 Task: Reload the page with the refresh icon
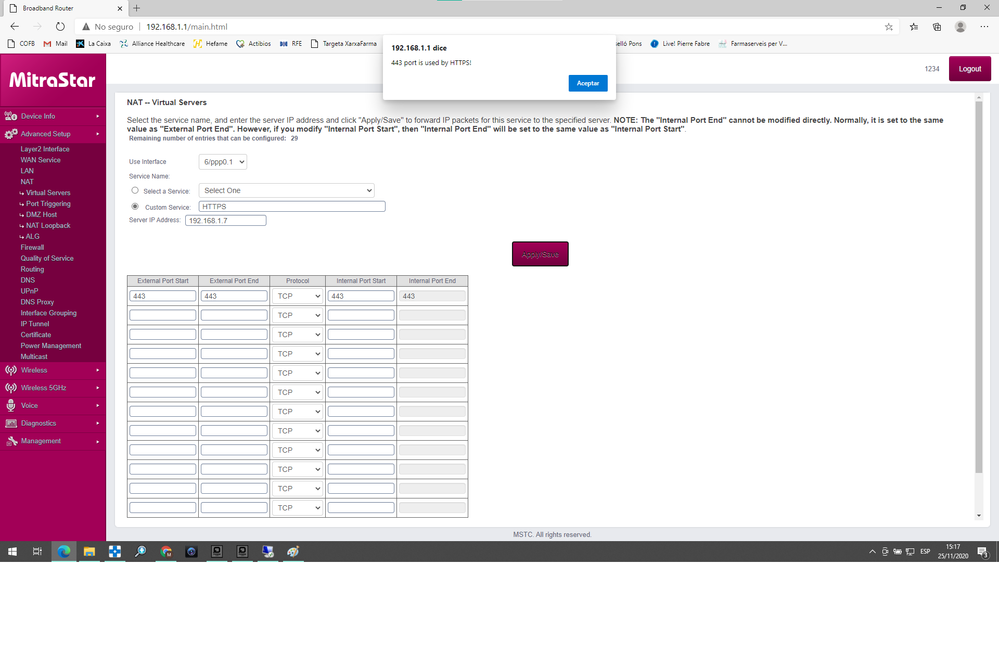pyautogui.click(x=60, y=27)
